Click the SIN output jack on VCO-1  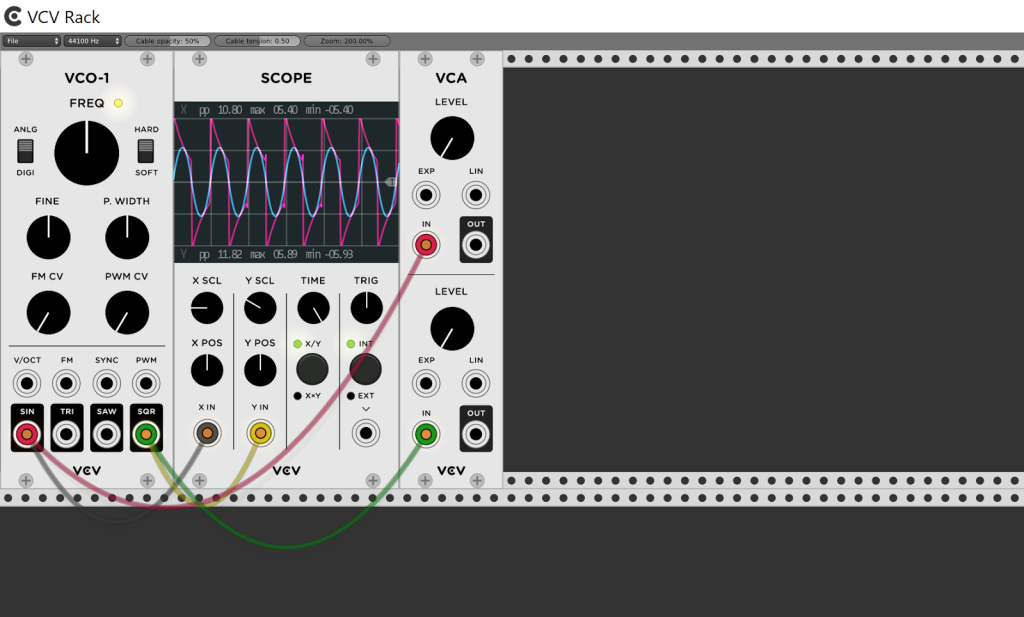pos(26,434)
